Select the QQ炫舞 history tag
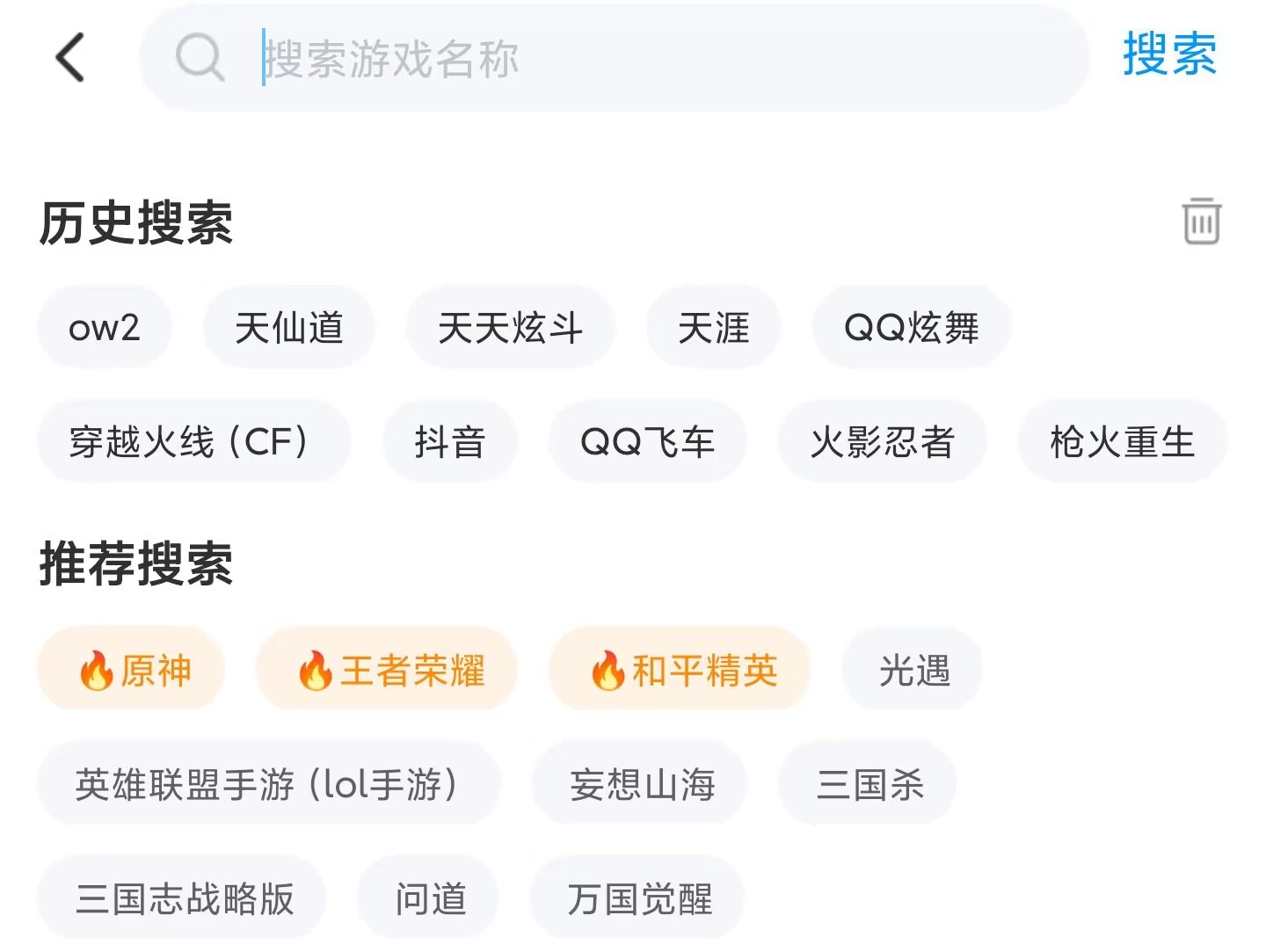1266x952 pixels. [911, 328]
